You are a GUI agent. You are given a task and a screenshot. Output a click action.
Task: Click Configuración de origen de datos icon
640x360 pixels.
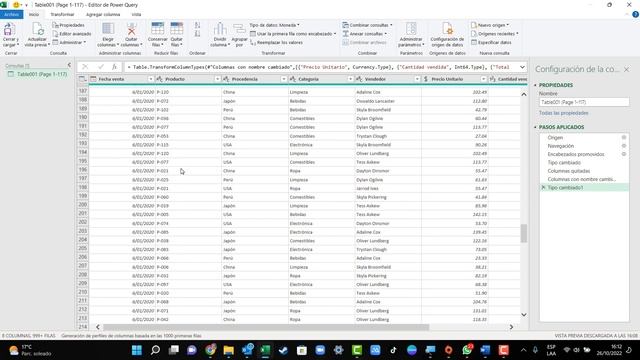click(x=447, y=29)
